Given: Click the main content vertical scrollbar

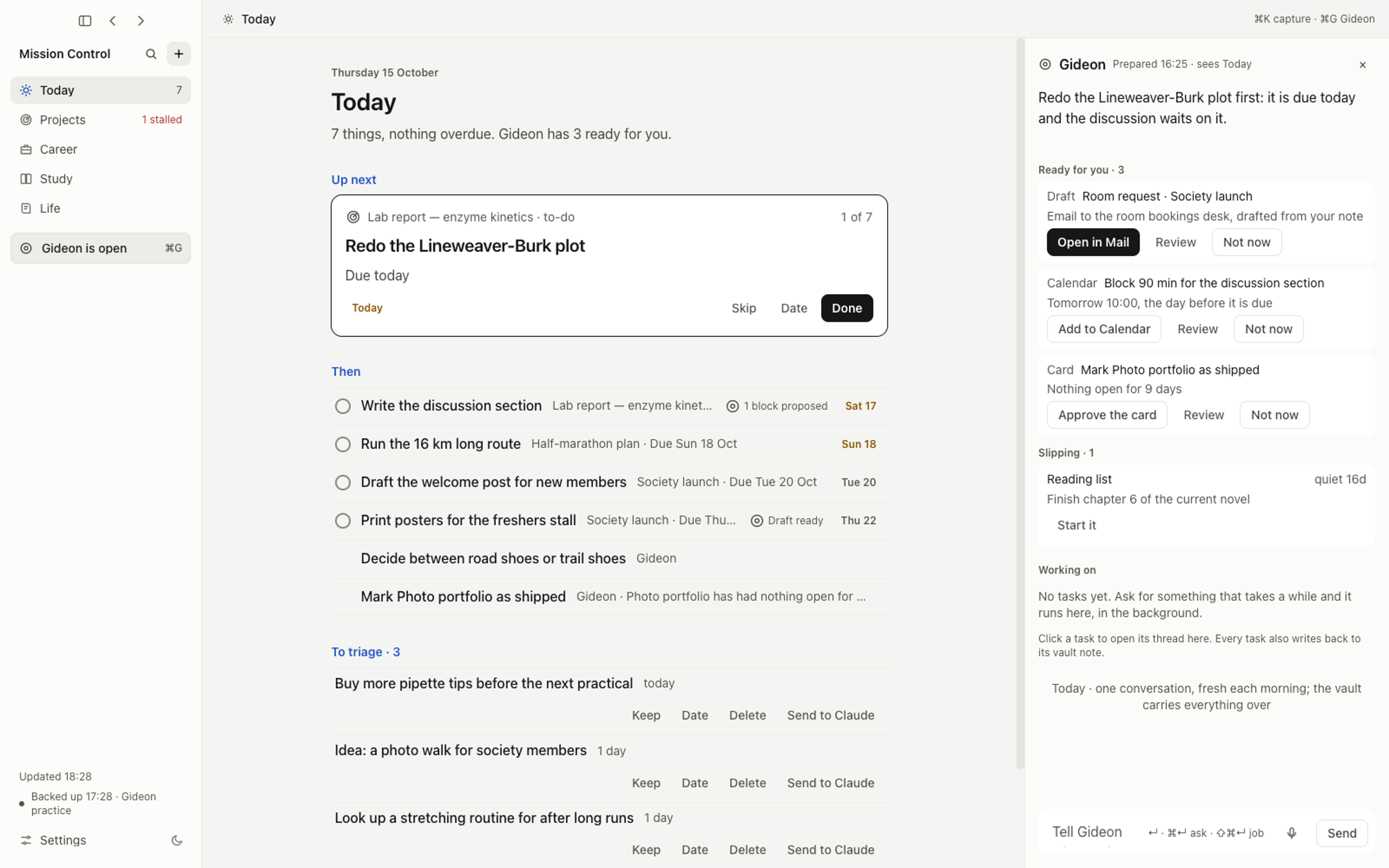Looking at the screenshot, I should (1020, 404).
